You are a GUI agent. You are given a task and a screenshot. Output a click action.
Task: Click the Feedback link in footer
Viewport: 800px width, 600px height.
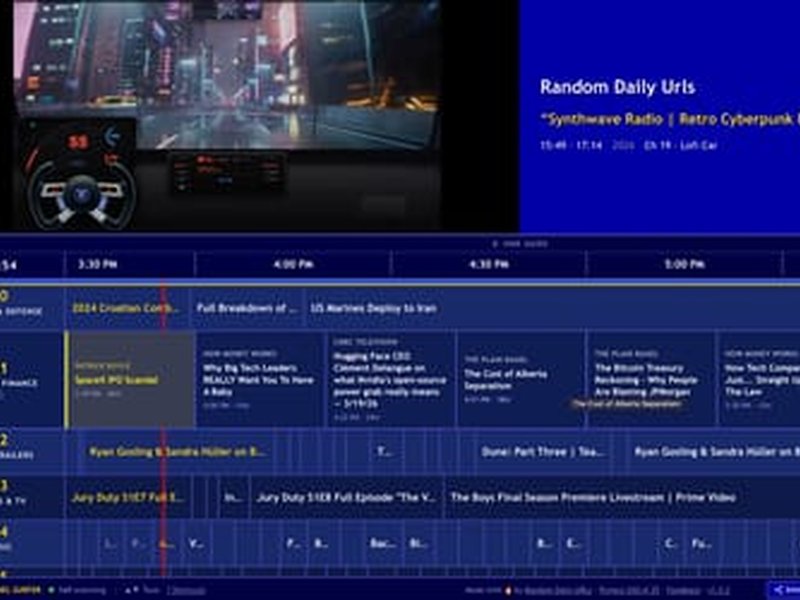(683, 590)
